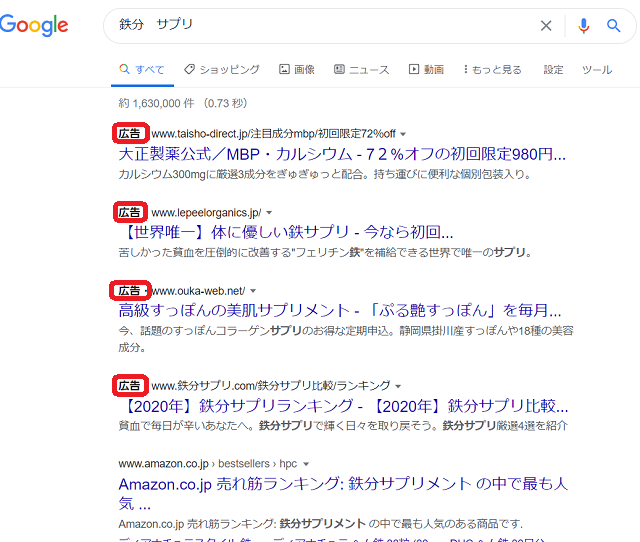
Task: Expand dropdown arrow next to amazon.co.jp breadcrumb
Action: [x=306, y=464]
